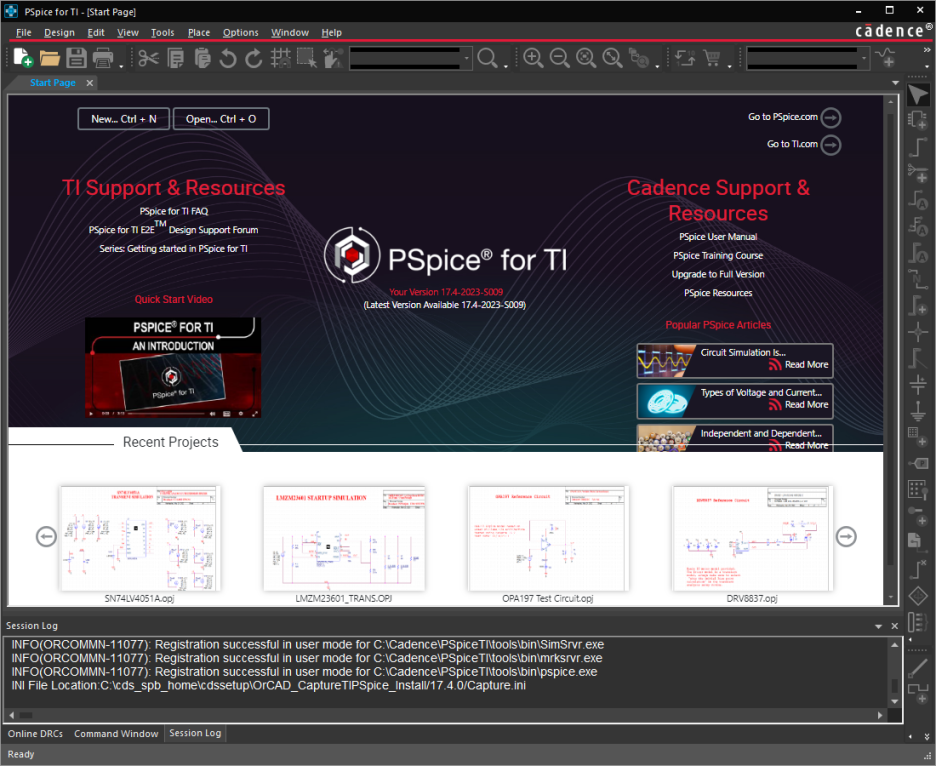Close the Start Page tab
This screenshot has width=936, height=766.
[90, 83]
